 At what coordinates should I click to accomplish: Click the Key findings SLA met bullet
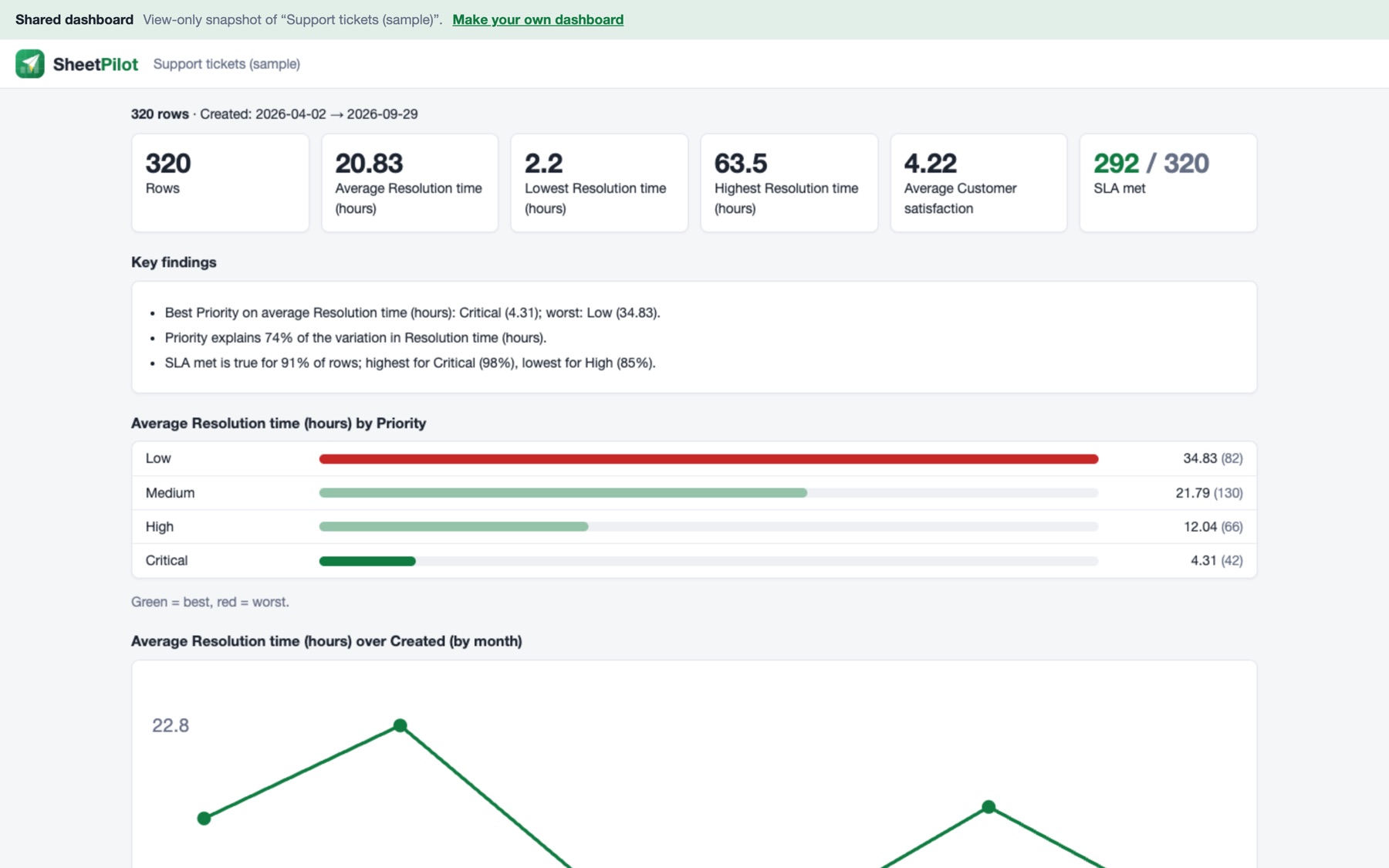pos(410,363)
